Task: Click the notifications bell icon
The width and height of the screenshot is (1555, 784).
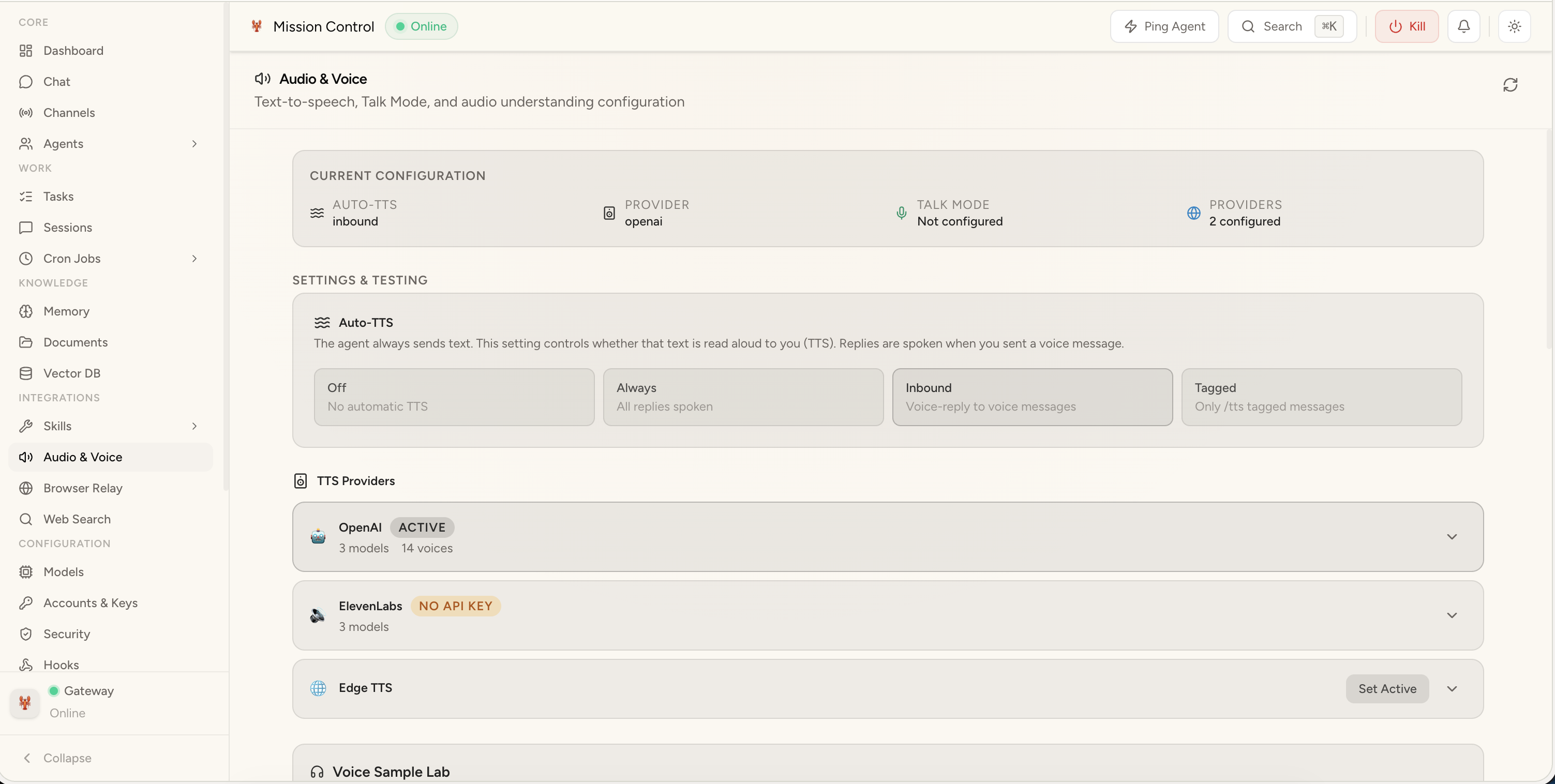Action: click(1463, 26)
